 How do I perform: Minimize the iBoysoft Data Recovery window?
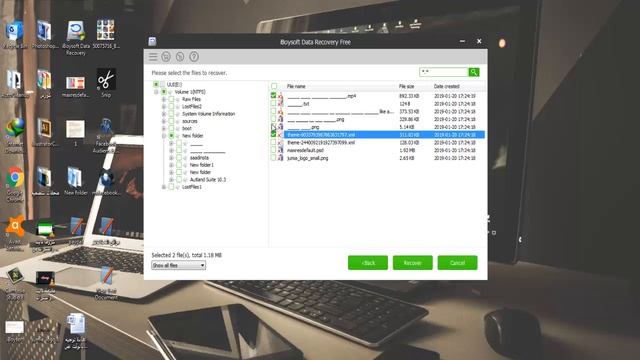pos(462,41)
